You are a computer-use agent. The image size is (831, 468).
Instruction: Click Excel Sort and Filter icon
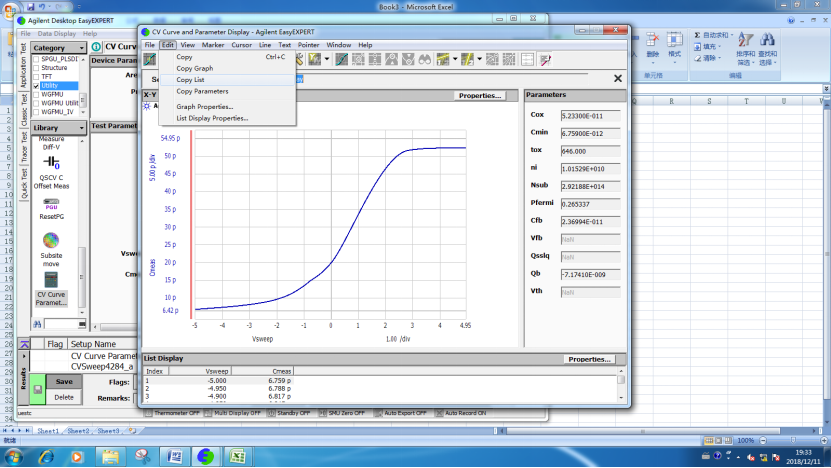746,40
